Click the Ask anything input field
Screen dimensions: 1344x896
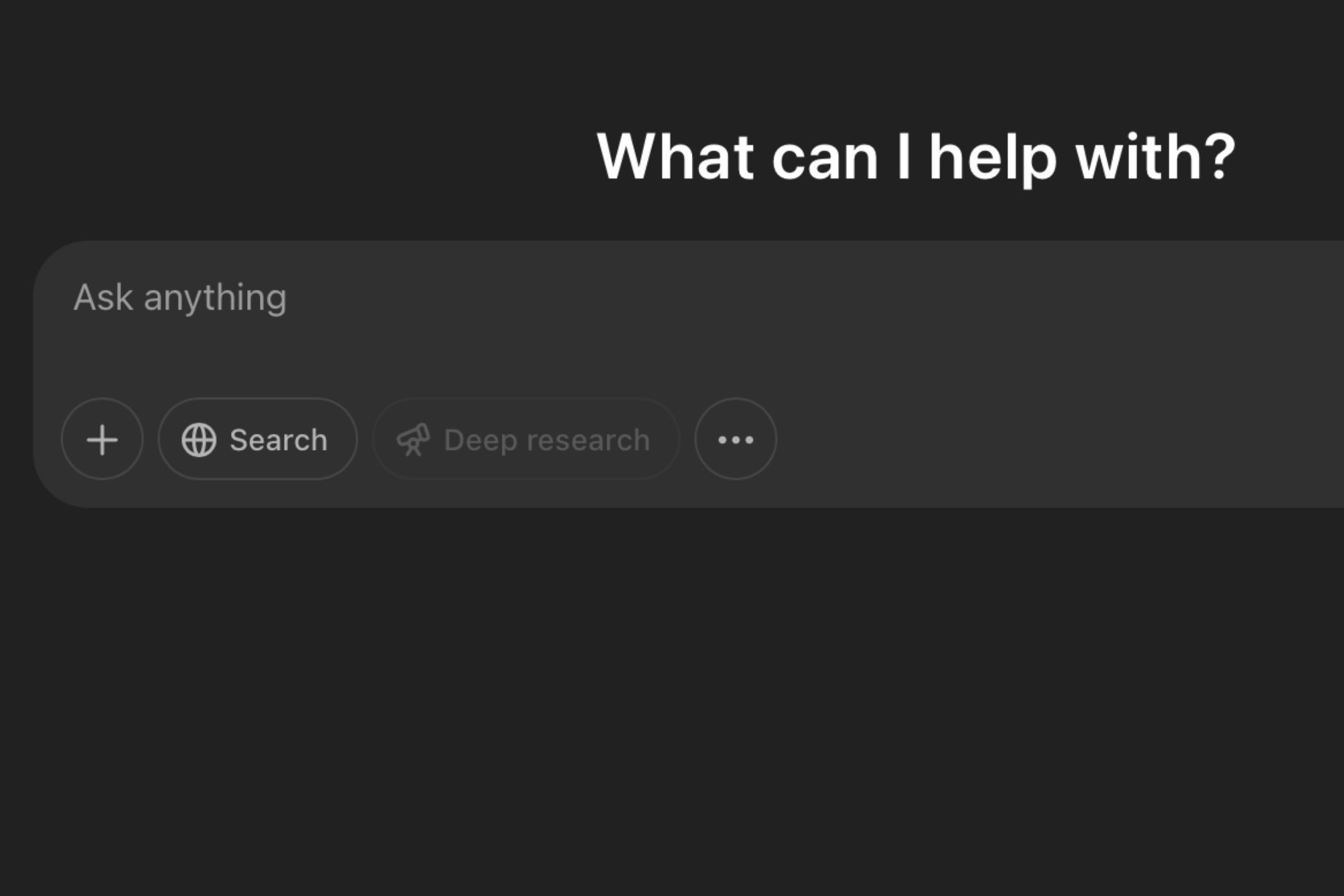684,297
